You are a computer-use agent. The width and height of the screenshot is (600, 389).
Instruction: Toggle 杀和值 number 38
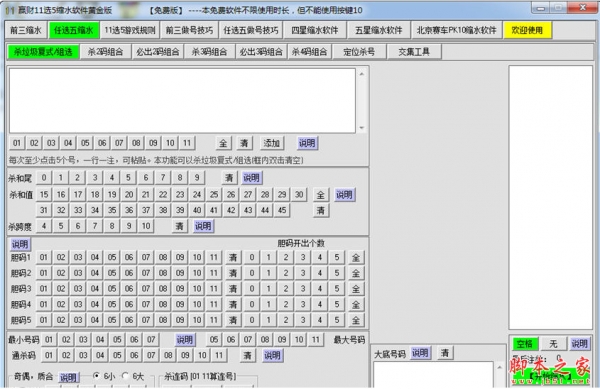163,210
